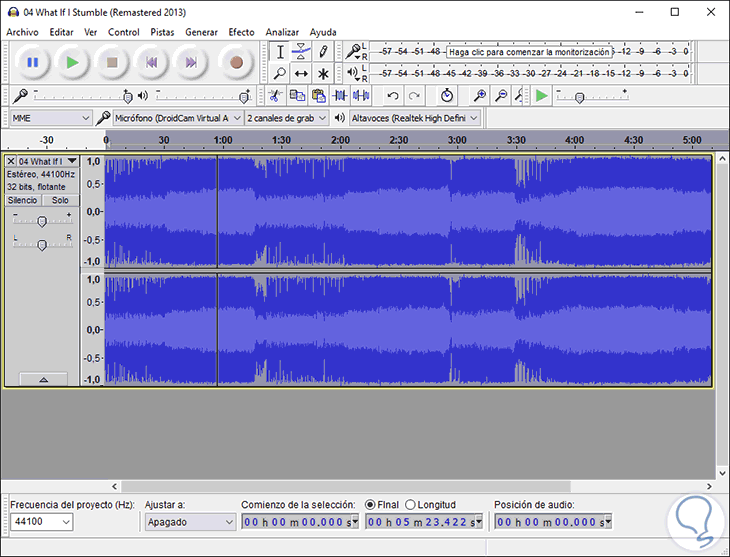
Task: Skip to start of the track
Action: [x=150, y=62]
